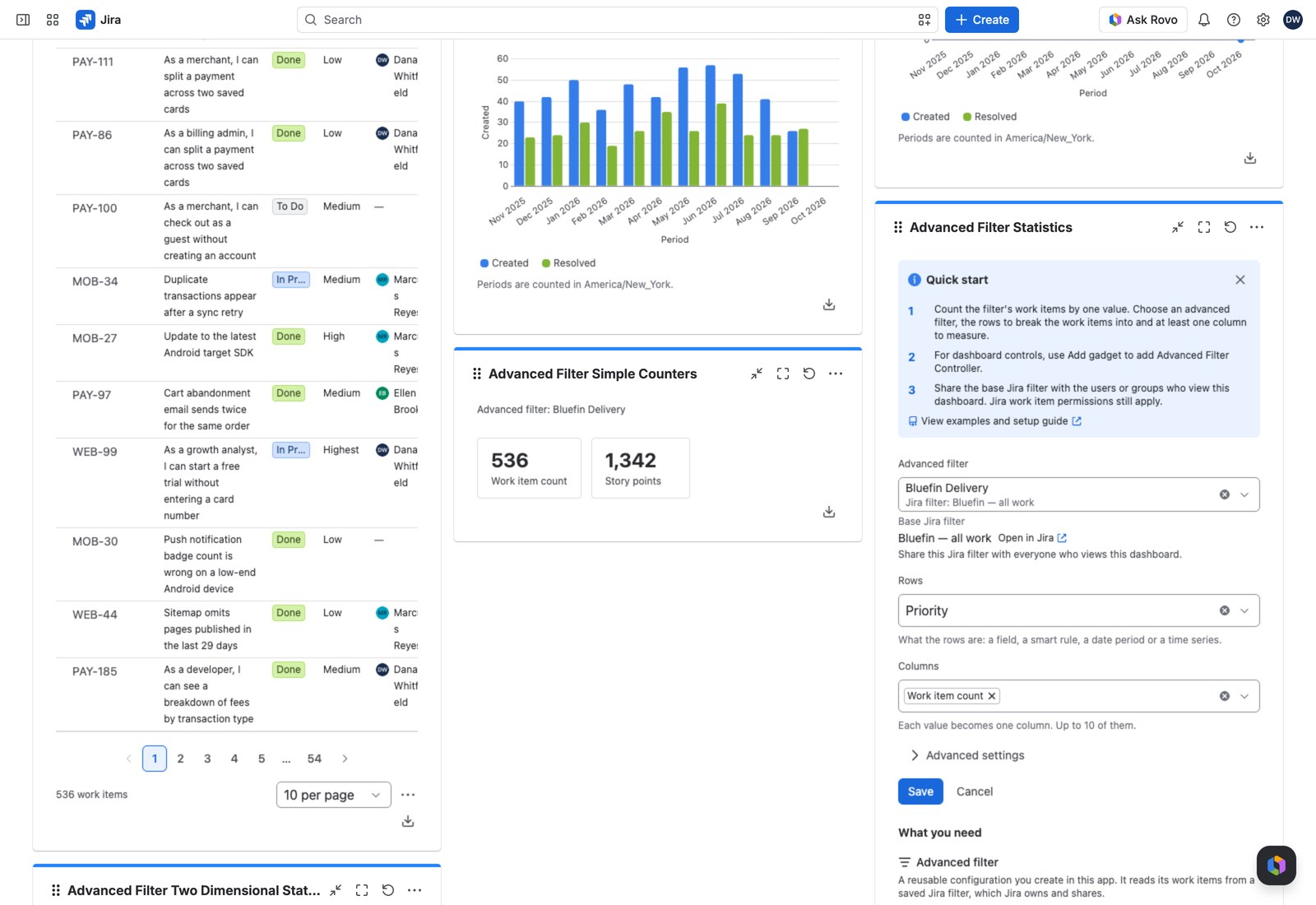Open the Advanced filter Bluefin Delivery dropdown
The width and height of the screenshot is (1316, 905).
[x=1079, y=494]
